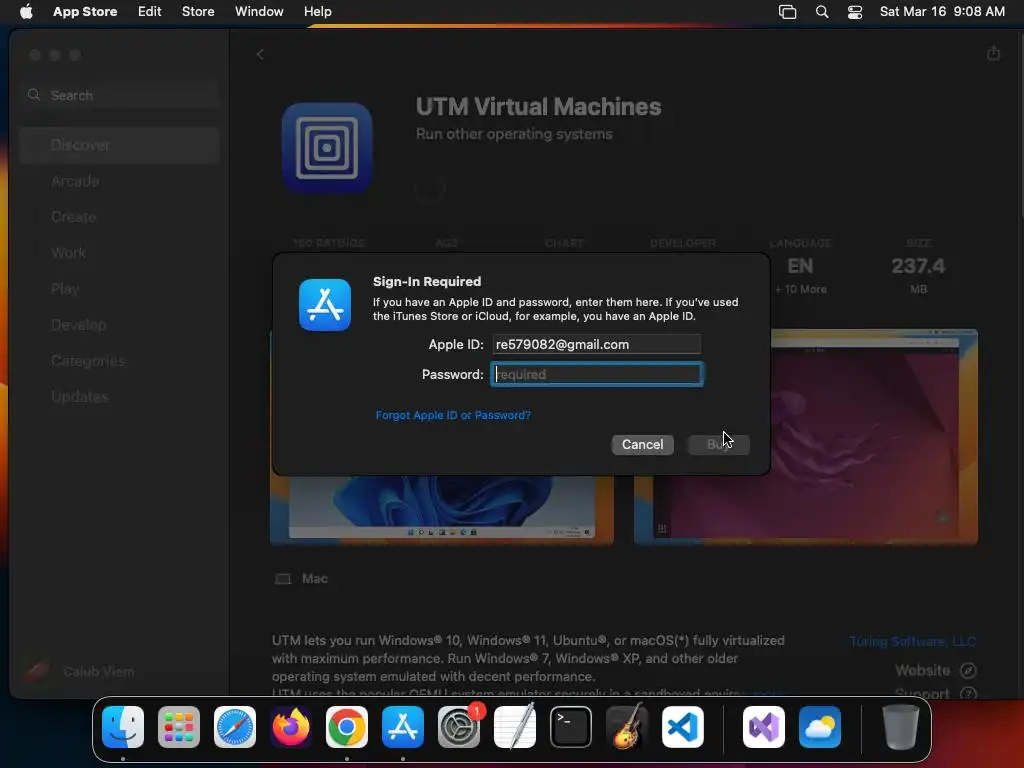The image size is (1024, 768).
Task: Select Create in the sidebar
Action: point(120,217)
